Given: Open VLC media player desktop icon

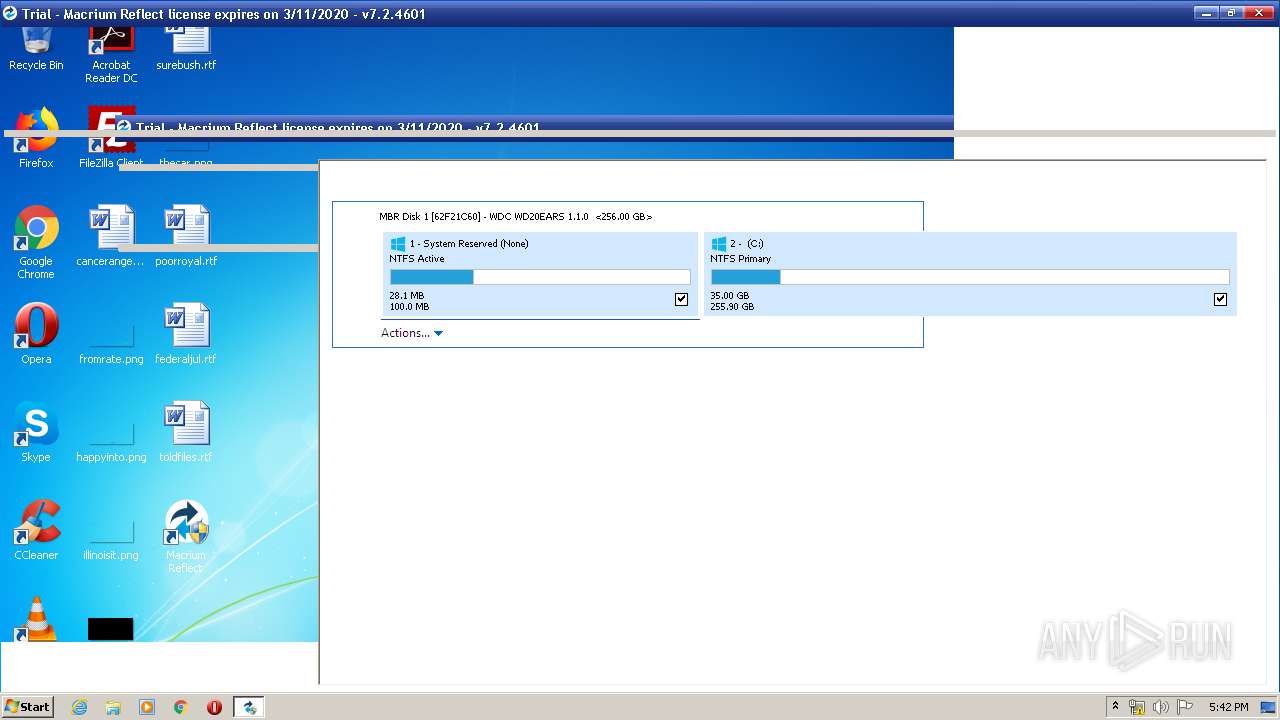Looking at the screenshot, I should pos(36,618).
